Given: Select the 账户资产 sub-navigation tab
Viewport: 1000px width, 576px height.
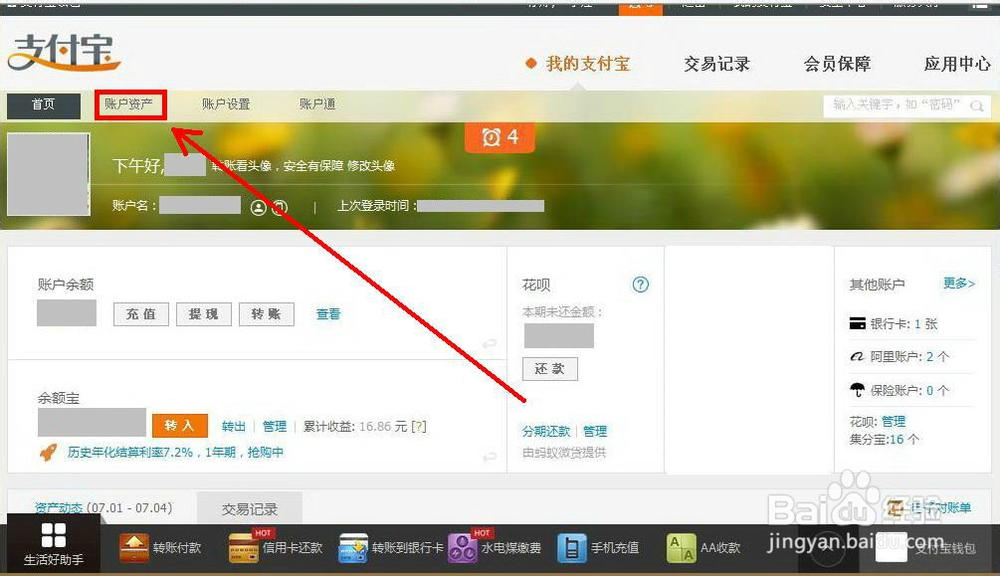Looking at the screenshot, I should point(129,105).
